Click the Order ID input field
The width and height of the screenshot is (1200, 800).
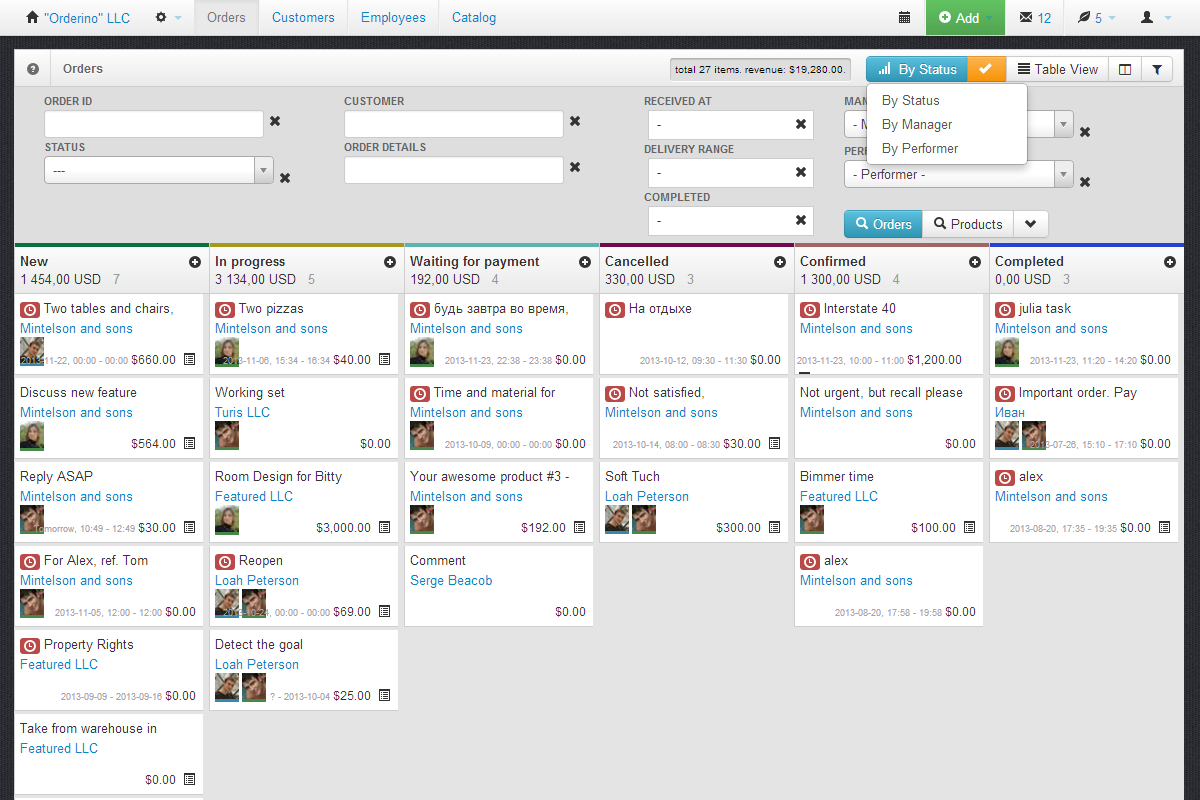point(154,124)
